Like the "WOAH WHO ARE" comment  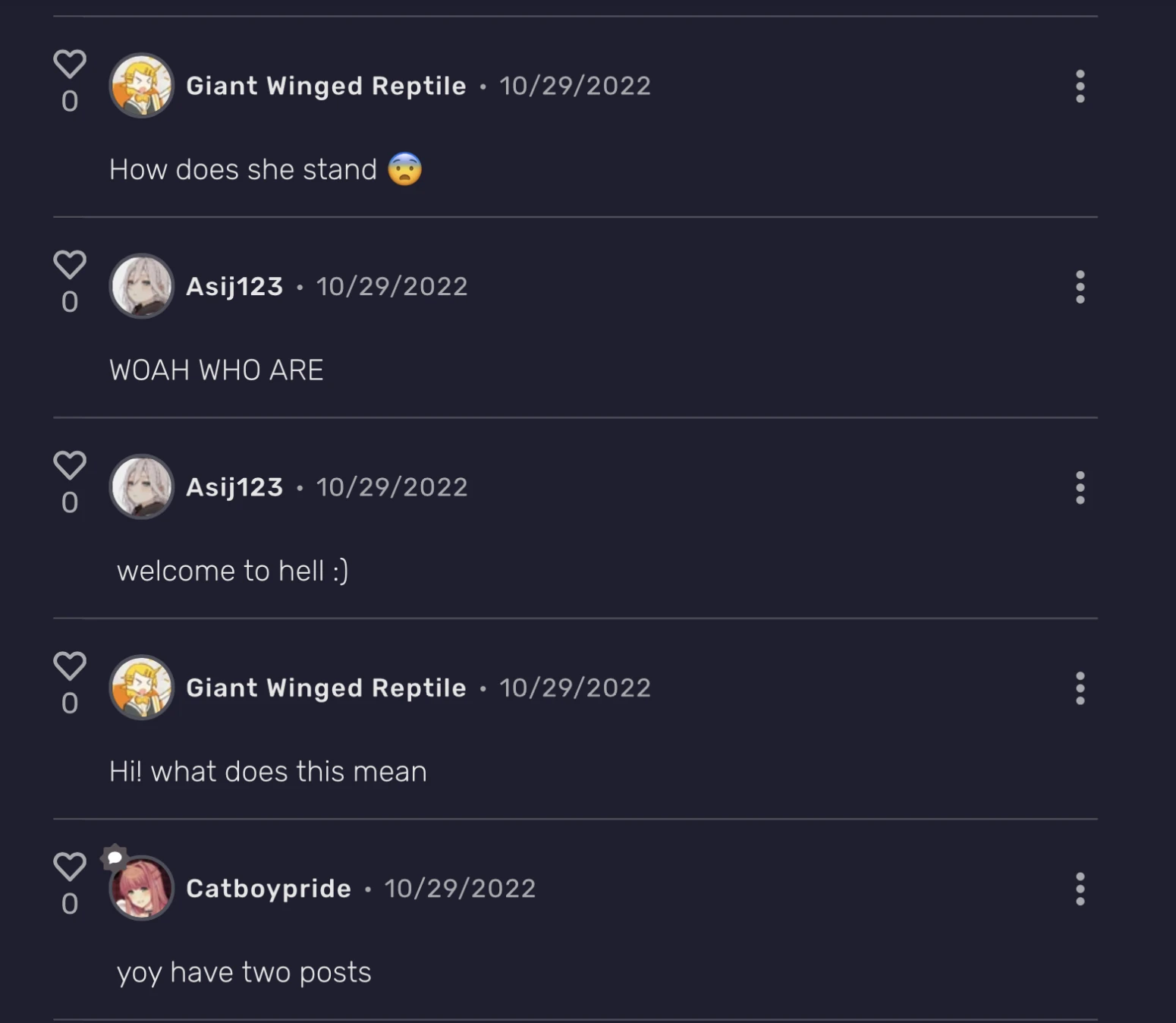tap(70, 265)
